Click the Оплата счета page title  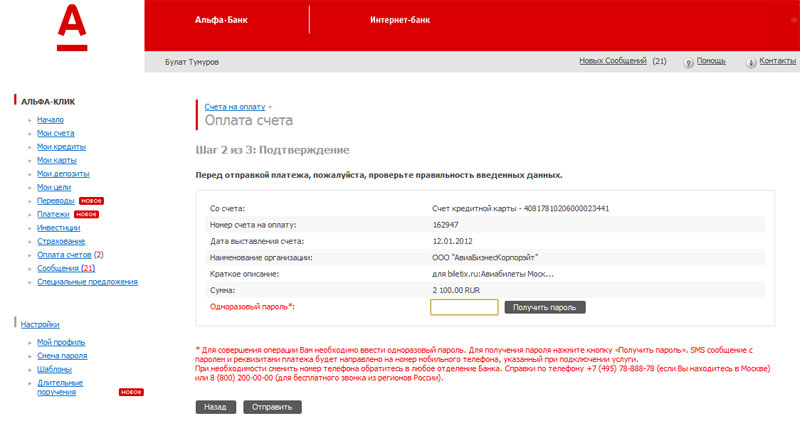coord(249,120)
